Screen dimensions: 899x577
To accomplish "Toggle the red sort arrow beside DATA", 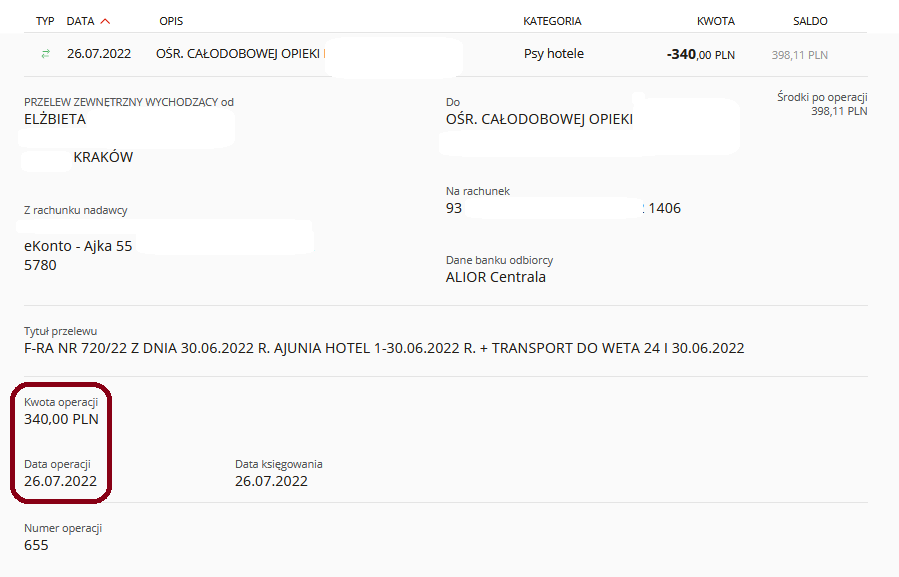I will tap(105, 21).
